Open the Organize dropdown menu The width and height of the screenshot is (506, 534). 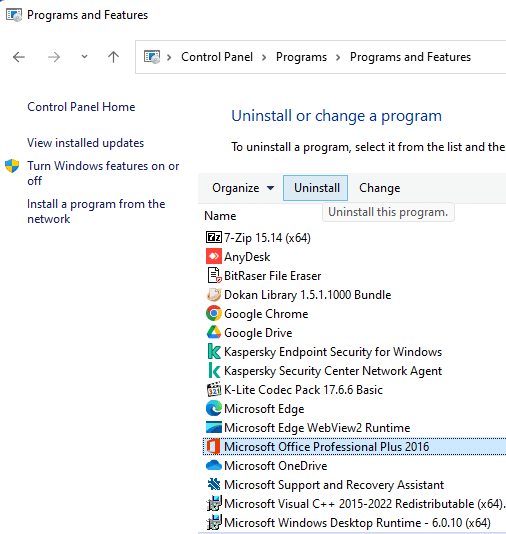[242, 188]
